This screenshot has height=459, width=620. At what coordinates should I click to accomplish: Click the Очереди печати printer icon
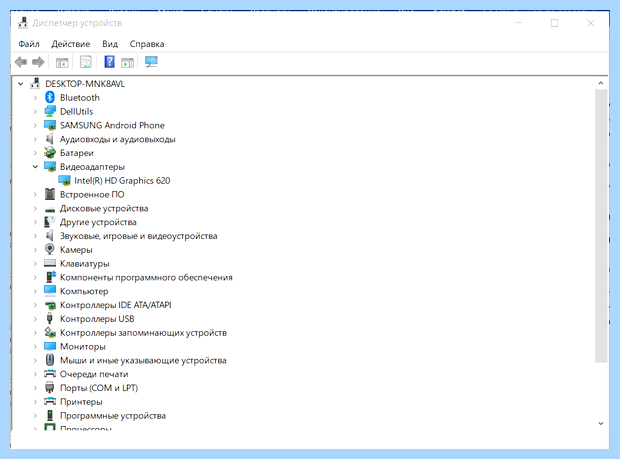coord(50,374)
